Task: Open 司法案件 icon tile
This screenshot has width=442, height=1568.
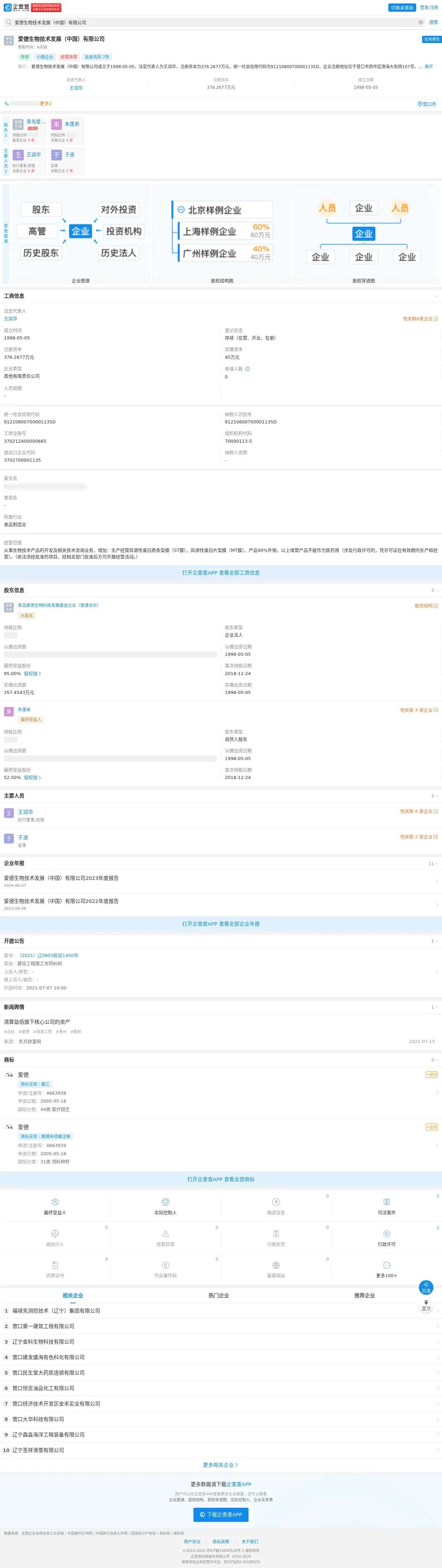Action: click(x=387, y=1207)
